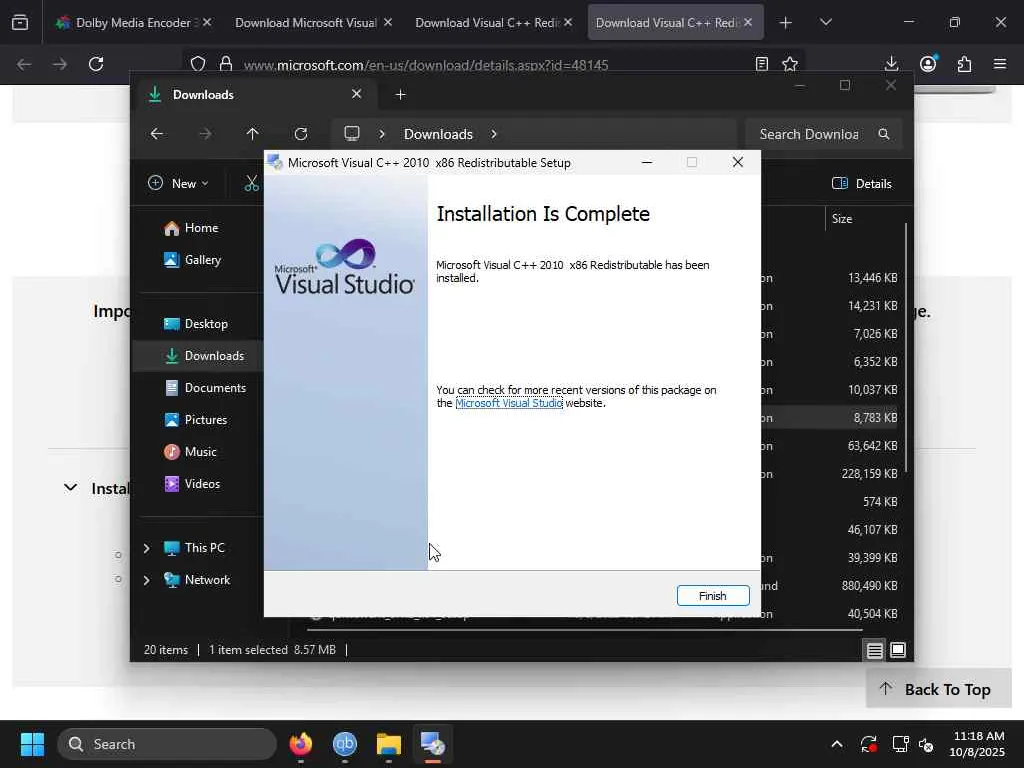Click the taskbar Search box
This screenshot has width=1024, height=768.
(x=167, y=744)
